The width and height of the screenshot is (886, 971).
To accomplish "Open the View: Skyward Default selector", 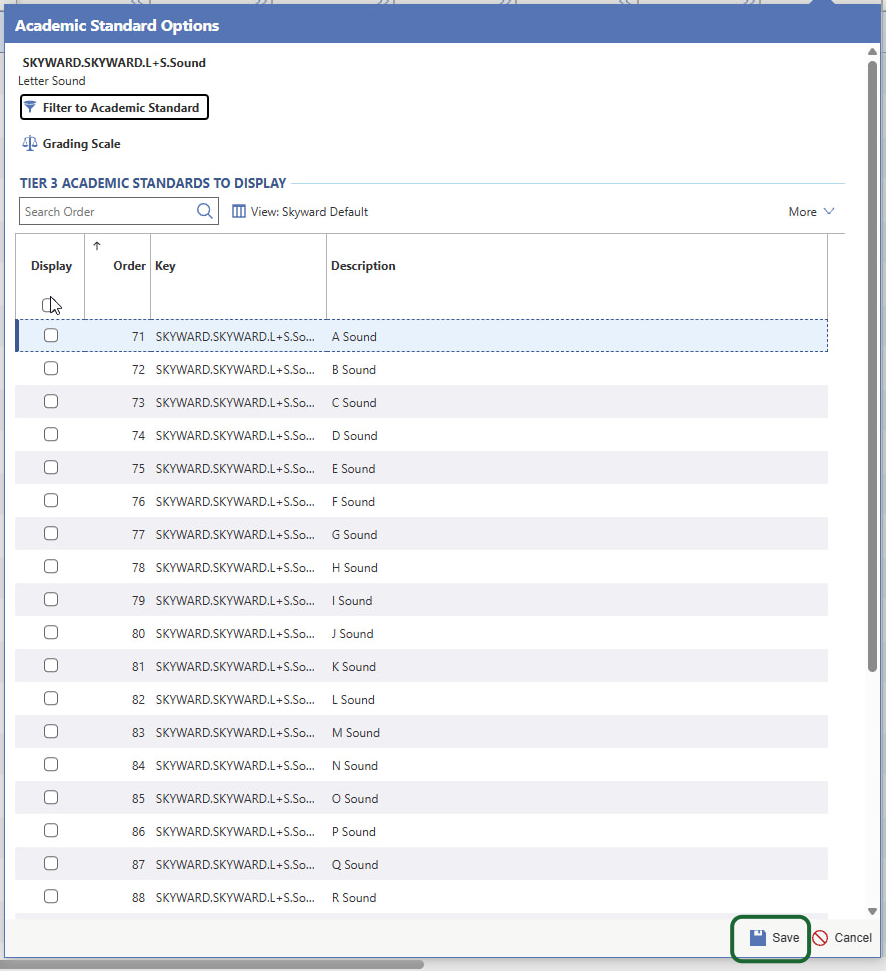I will 300,212.
